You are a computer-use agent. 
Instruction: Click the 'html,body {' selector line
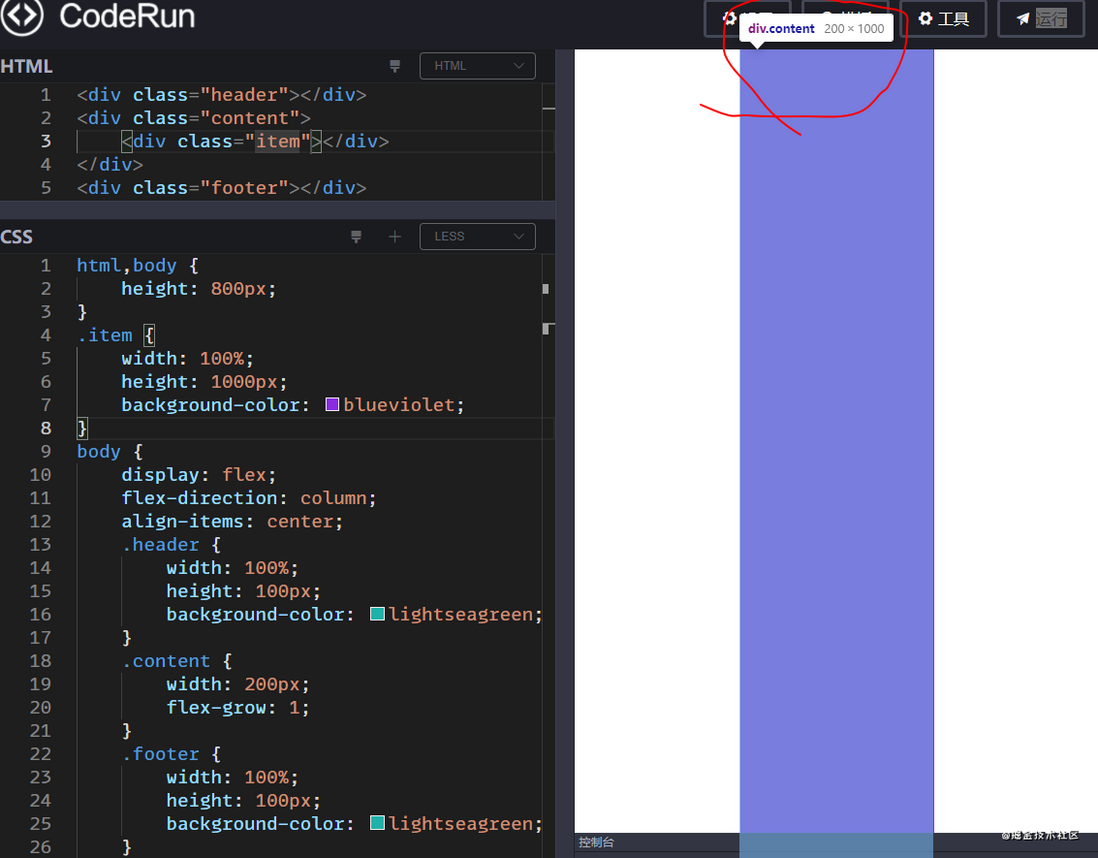coord(137,265)
